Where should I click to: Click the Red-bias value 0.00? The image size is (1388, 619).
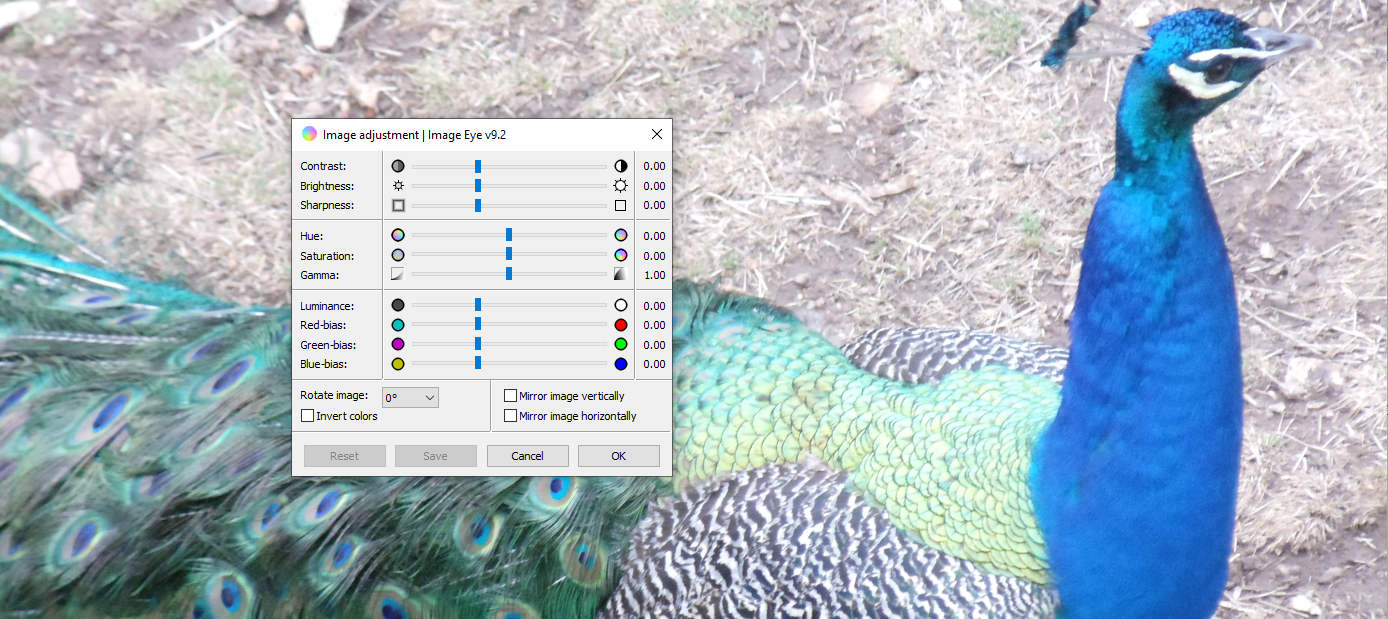point(654,325)
